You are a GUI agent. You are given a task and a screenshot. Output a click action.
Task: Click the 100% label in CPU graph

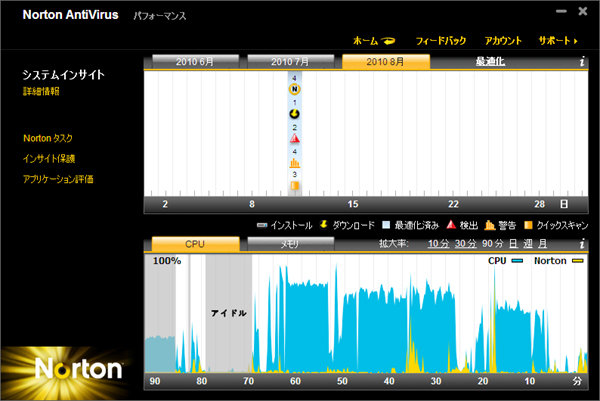(x=167, y=261)
